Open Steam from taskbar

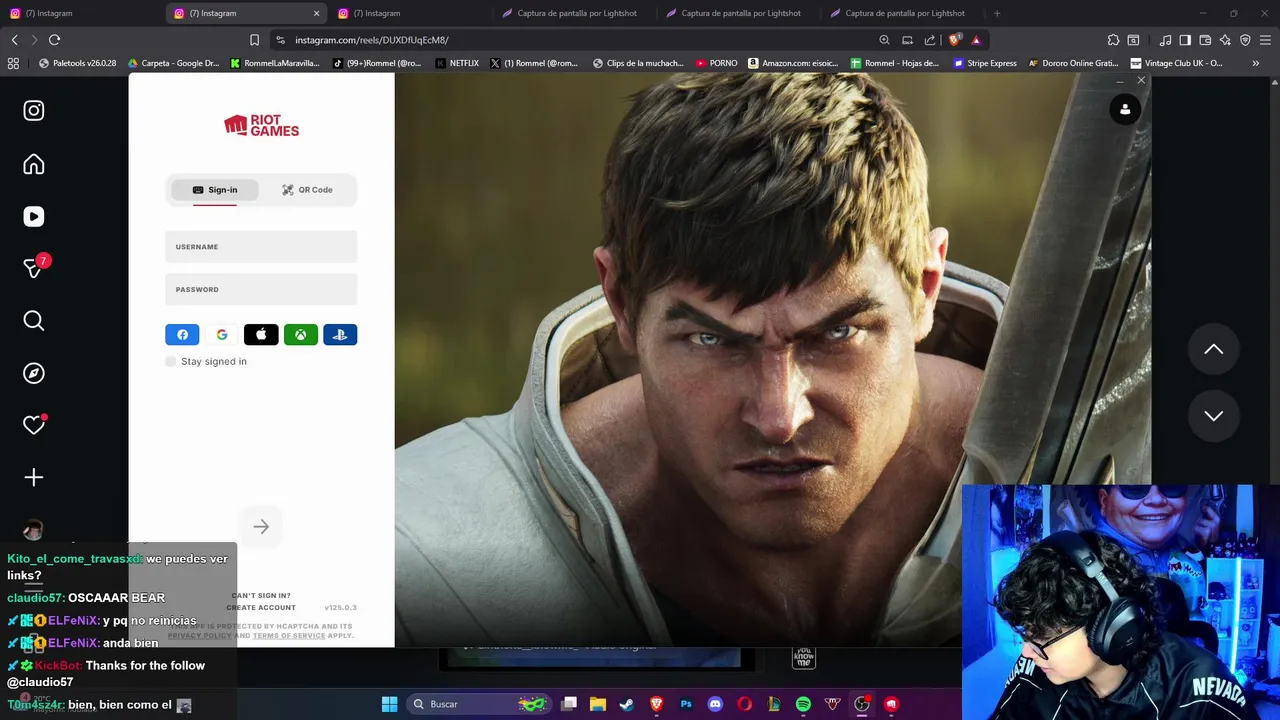(x=626, y=704)
